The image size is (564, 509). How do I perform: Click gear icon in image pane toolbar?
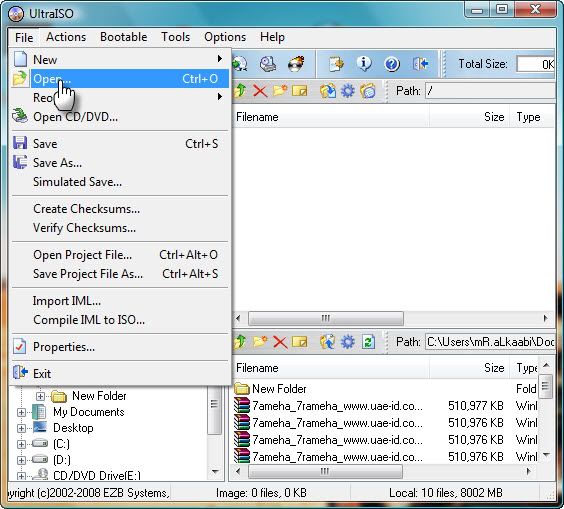click(x=347, y=91)
